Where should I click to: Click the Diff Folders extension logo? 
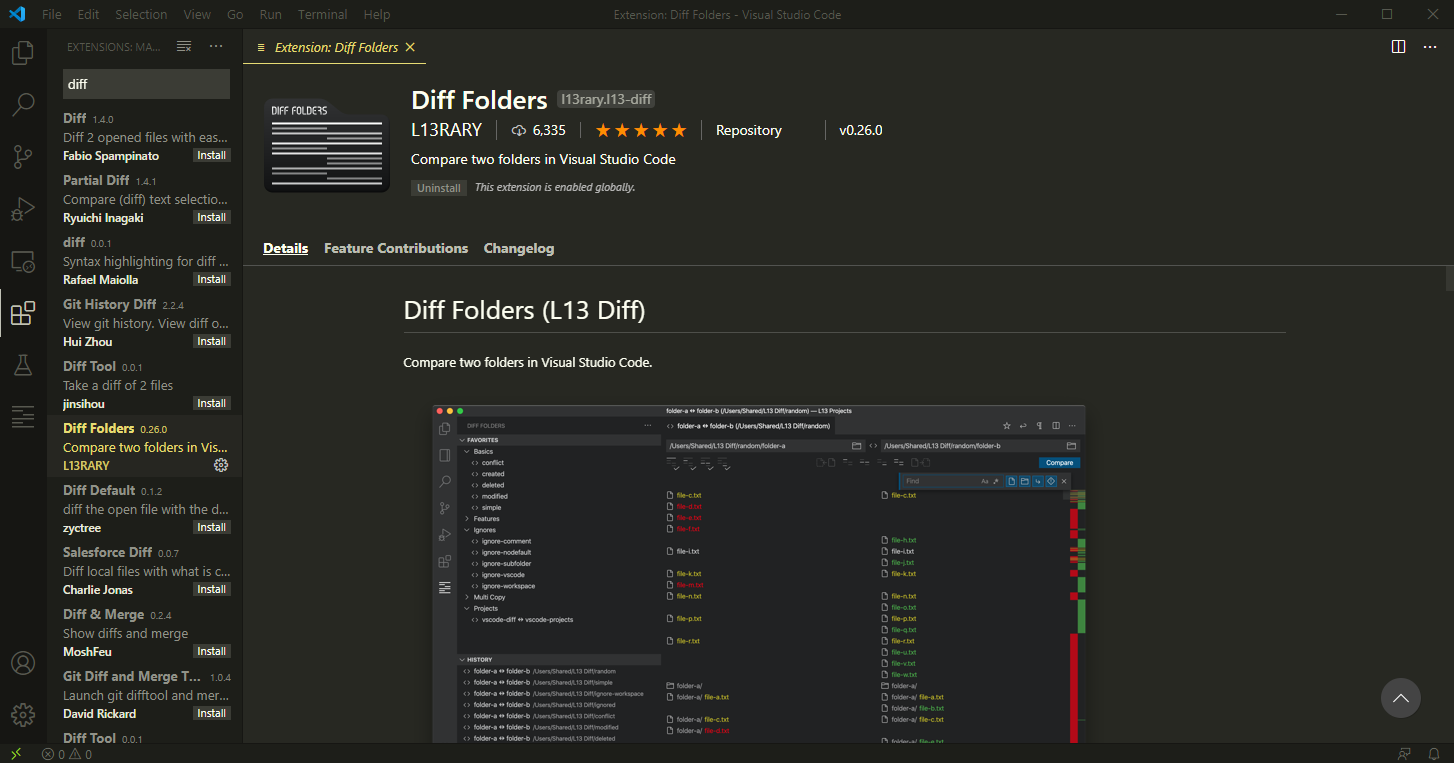pyautogui.click(x=327, y=144)
